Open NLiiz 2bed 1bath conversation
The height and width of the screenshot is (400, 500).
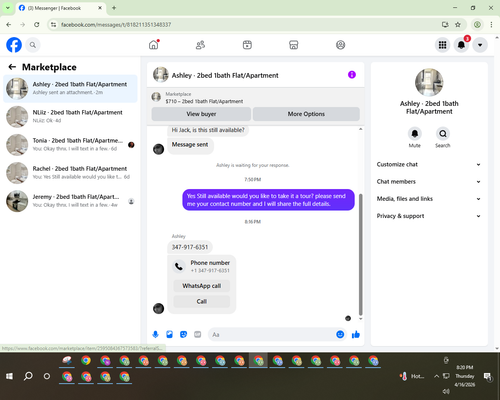[x=70, y=117]
